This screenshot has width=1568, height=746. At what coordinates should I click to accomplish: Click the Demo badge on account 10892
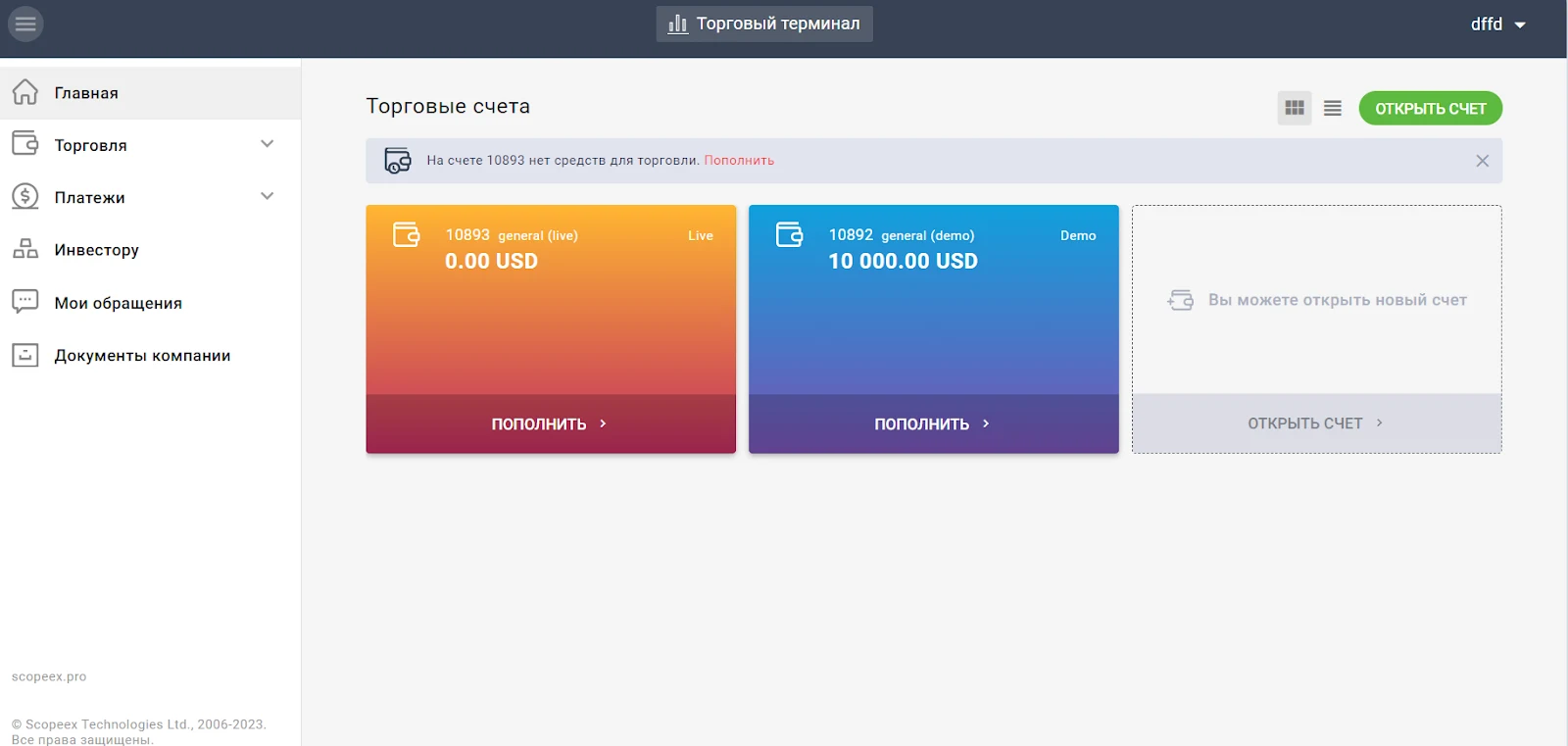tap(1078, 235)
